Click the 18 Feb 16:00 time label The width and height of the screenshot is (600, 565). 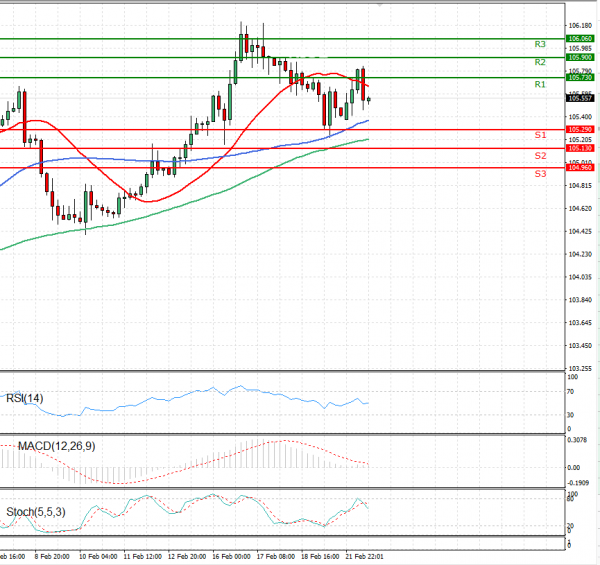[x=320, y=557]
